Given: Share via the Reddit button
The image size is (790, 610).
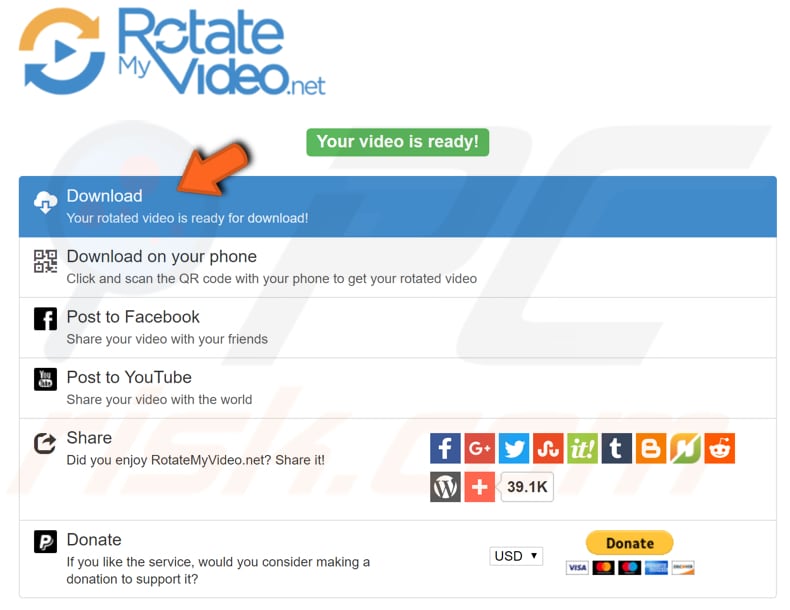Looking at the screenshot, I should click(x=719, y=448).
